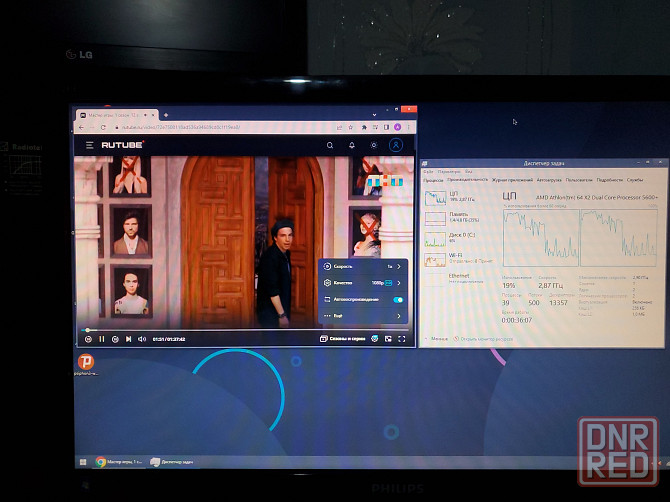Open Task Manager View (Вид) menu
670x502 pixels.
[469, 171]
